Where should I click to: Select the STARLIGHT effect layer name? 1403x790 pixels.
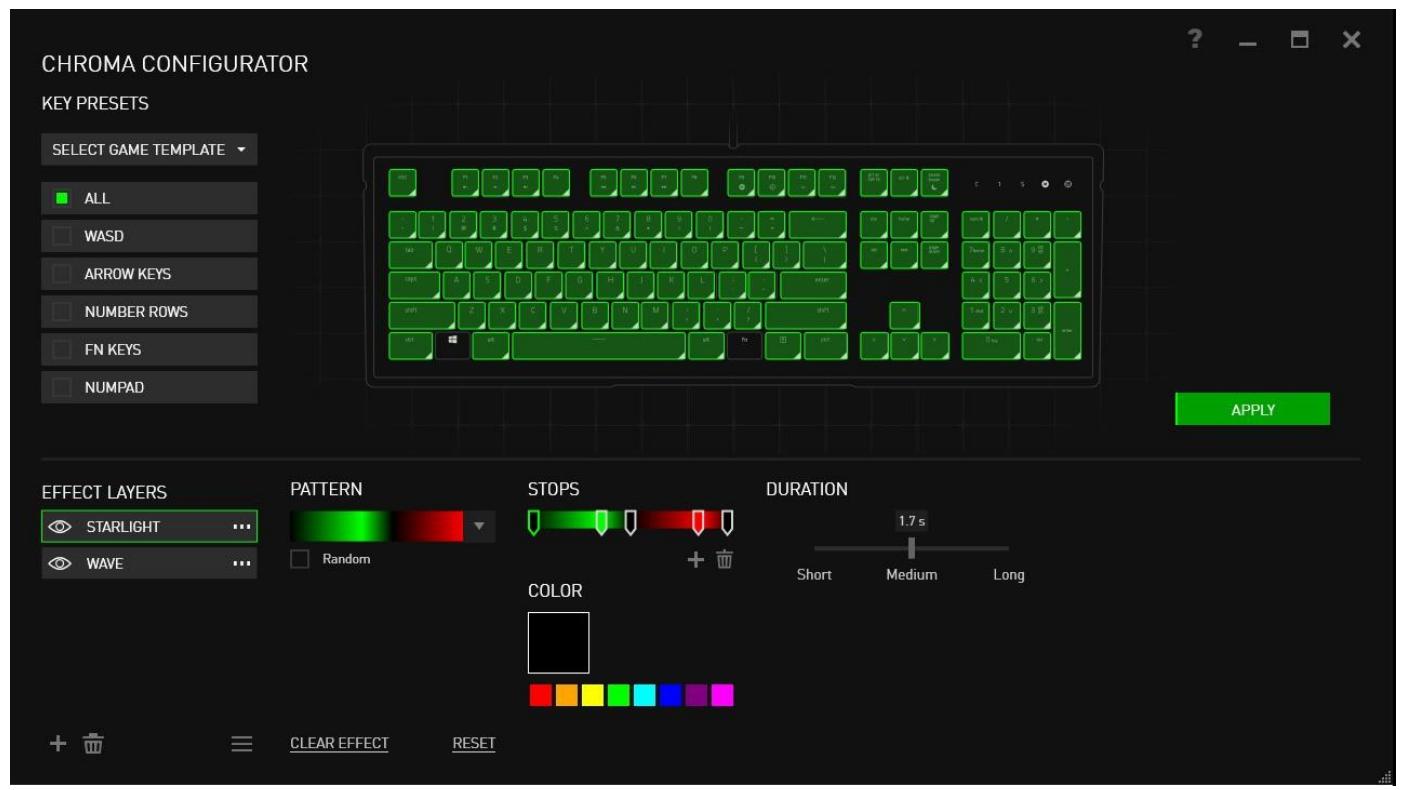(123, 527)
